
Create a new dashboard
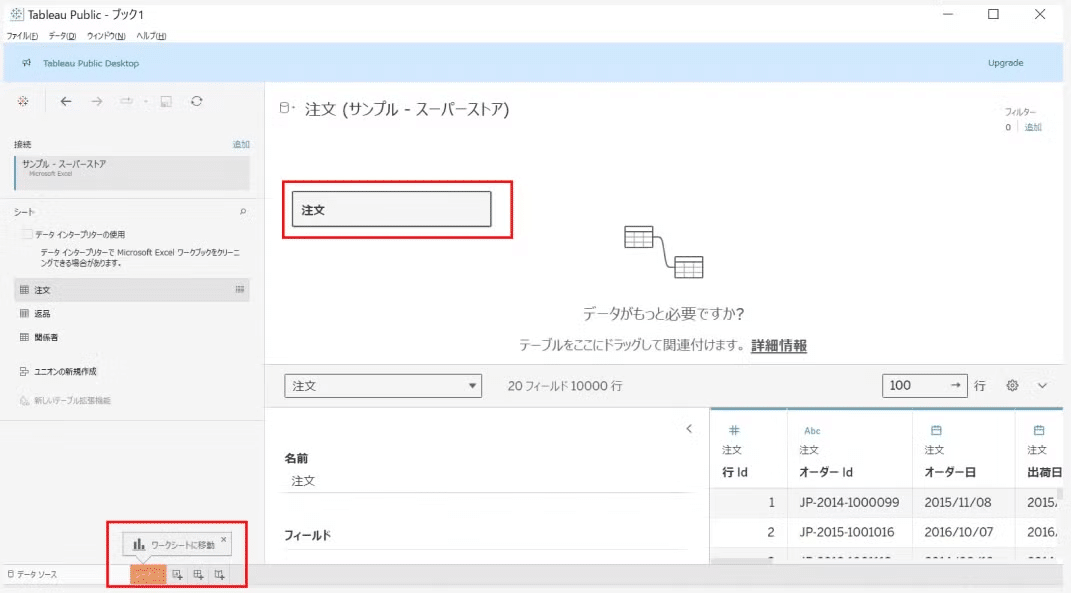pos(200,575)
